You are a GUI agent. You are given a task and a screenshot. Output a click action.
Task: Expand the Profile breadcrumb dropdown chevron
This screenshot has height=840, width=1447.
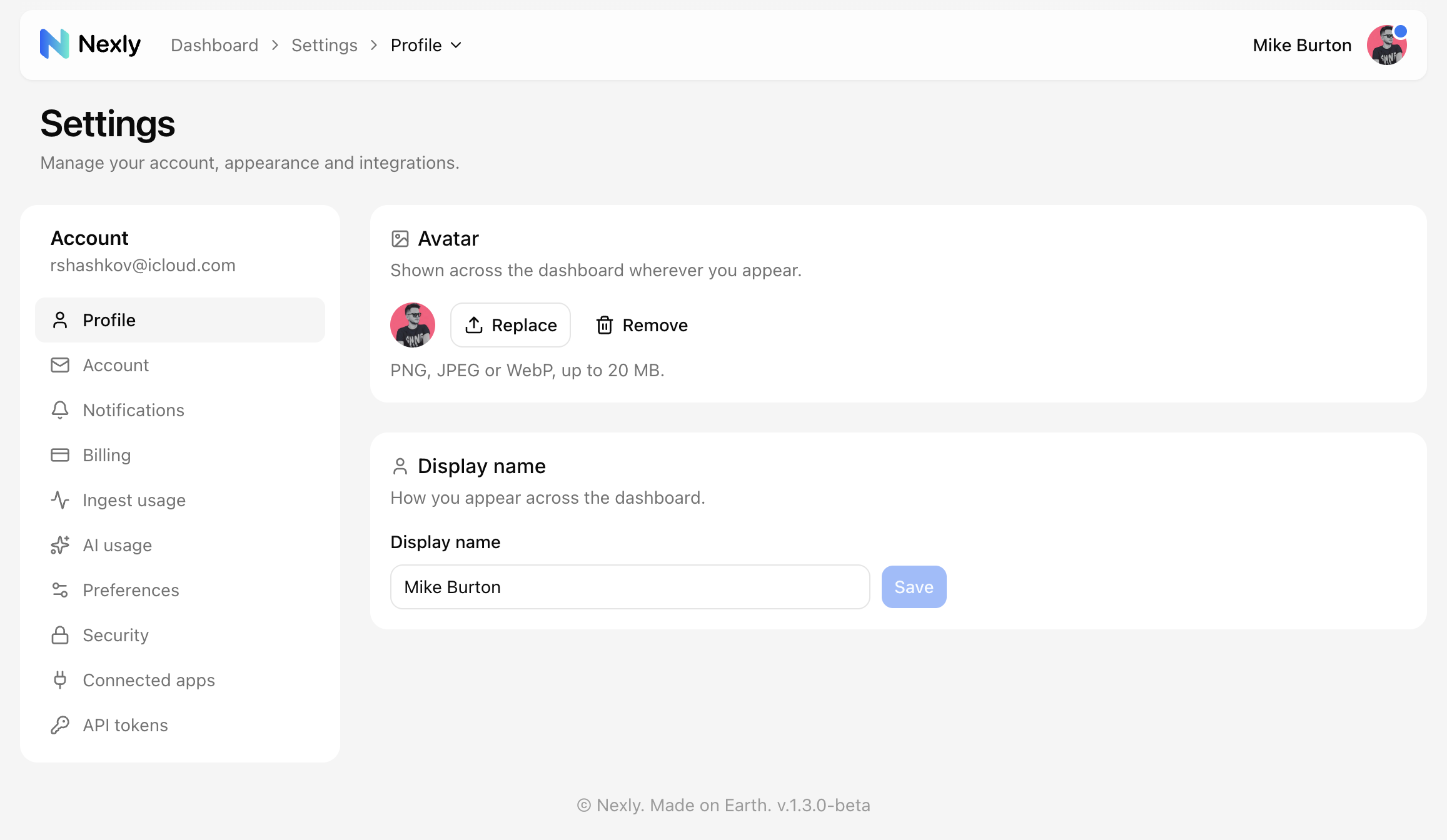456,45
